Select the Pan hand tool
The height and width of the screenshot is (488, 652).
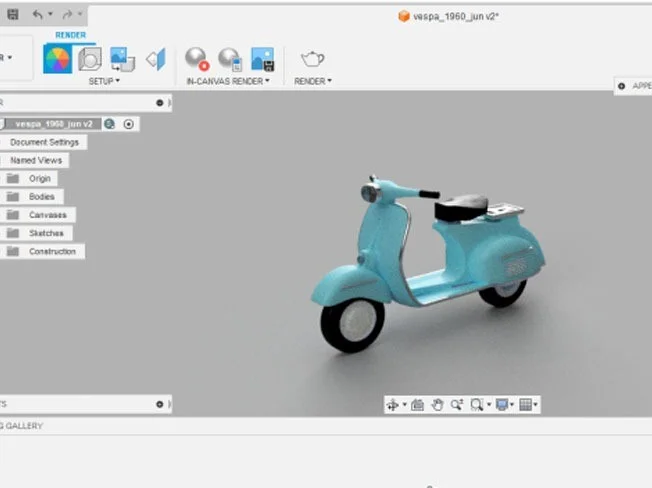coord(437,405)
